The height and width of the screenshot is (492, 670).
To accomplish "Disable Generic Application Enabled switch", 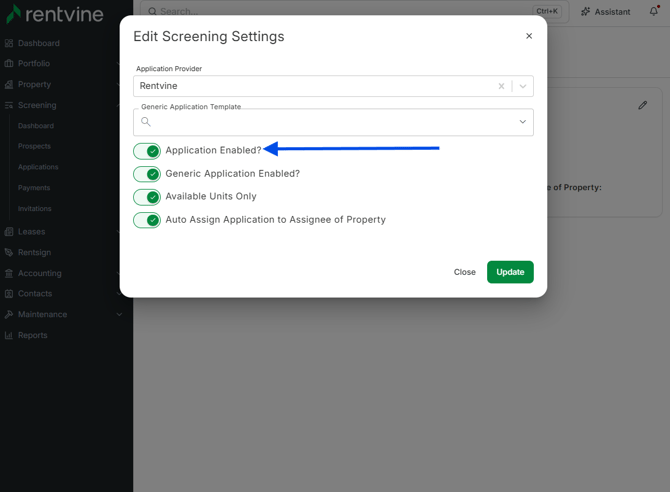I will click(x=147, y=174).
